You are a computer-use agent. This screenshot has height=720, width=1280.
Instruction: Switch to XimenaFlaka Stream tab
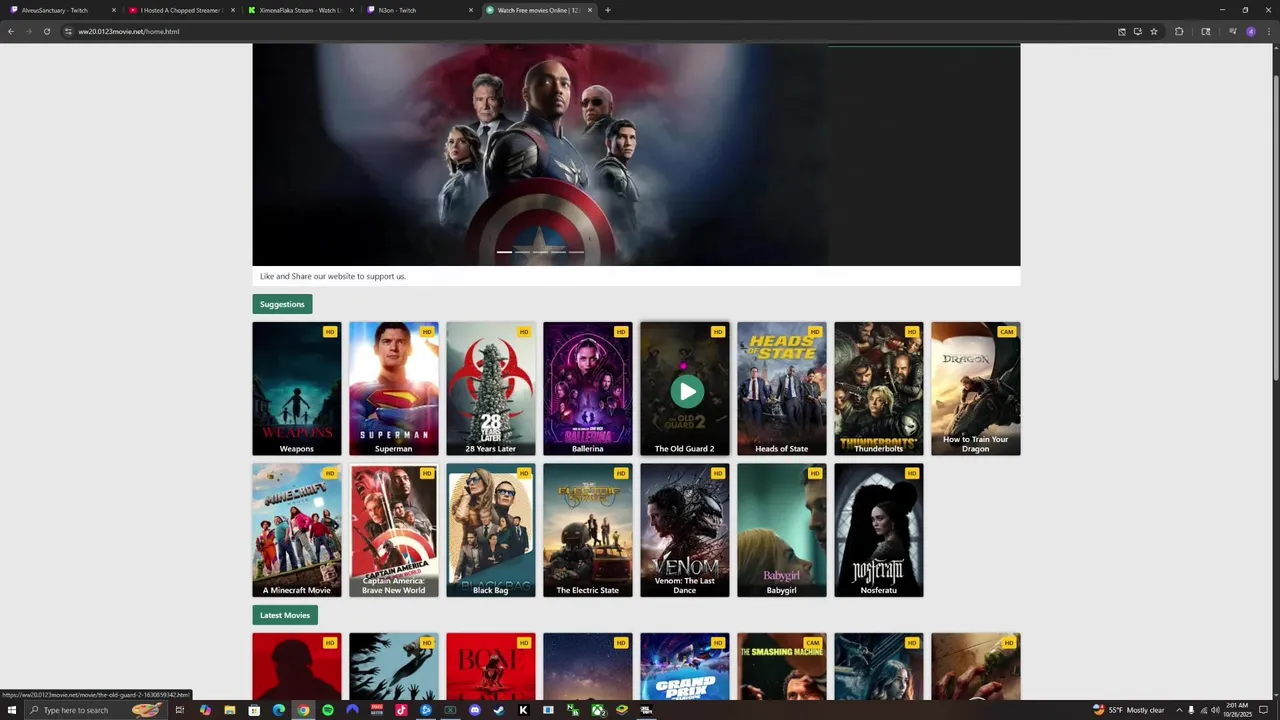click(300, 10)
